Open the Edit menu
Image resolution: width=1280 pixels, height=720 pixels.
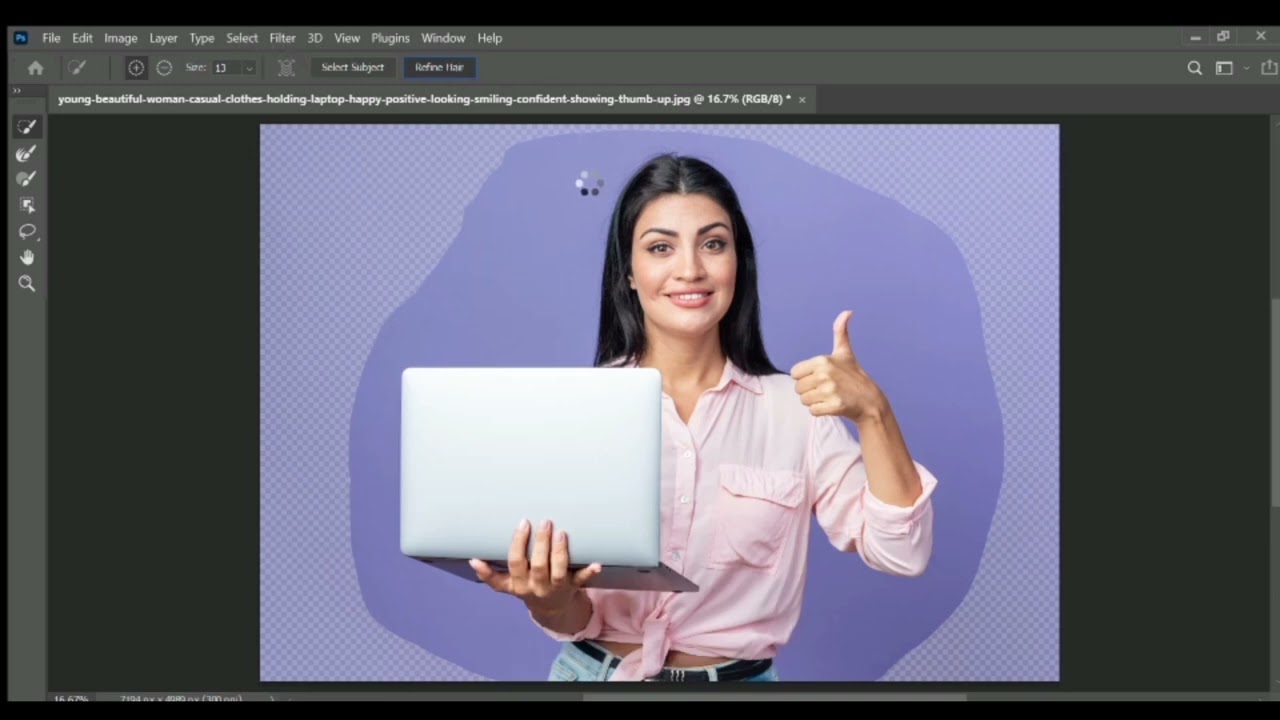coord(82,38)
